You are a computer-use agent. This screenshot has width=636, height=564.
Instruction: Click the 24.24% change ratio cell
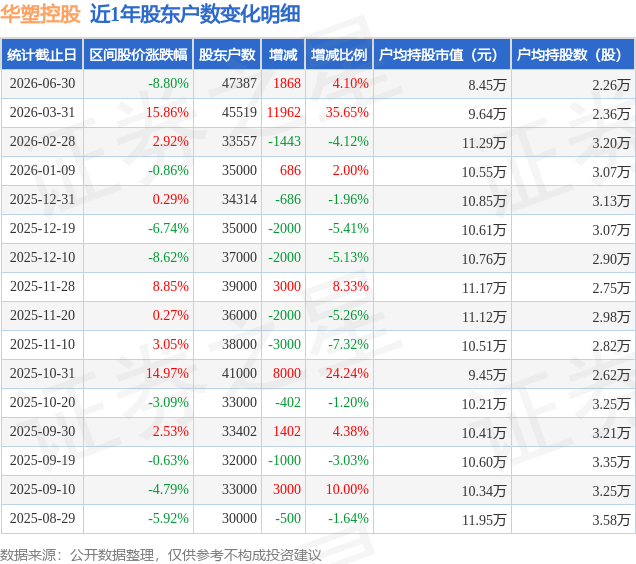click(x=347, y=373)
